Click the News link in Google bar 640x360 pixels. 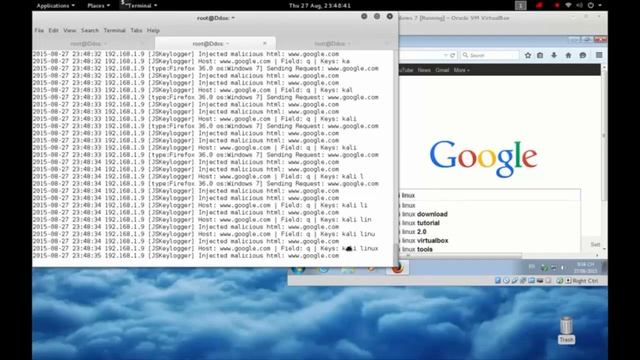424,70
